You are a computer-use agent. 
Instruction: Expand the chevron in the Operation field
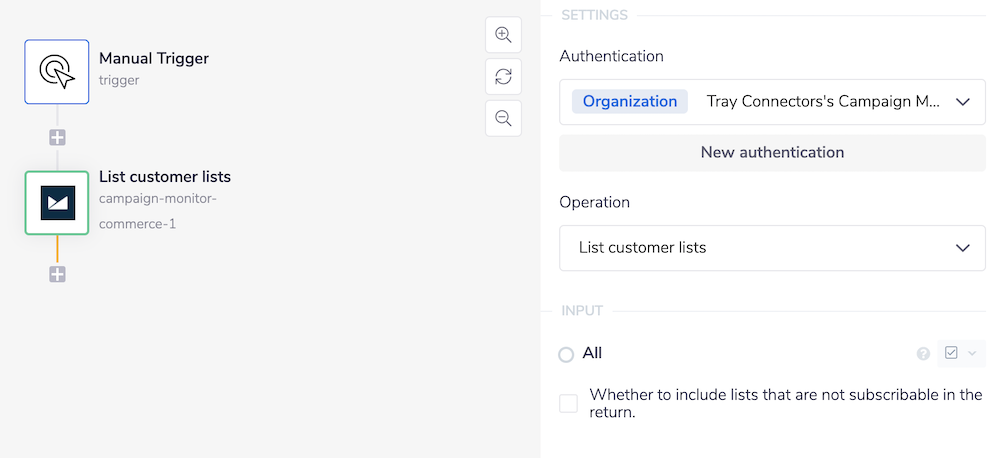963,248
